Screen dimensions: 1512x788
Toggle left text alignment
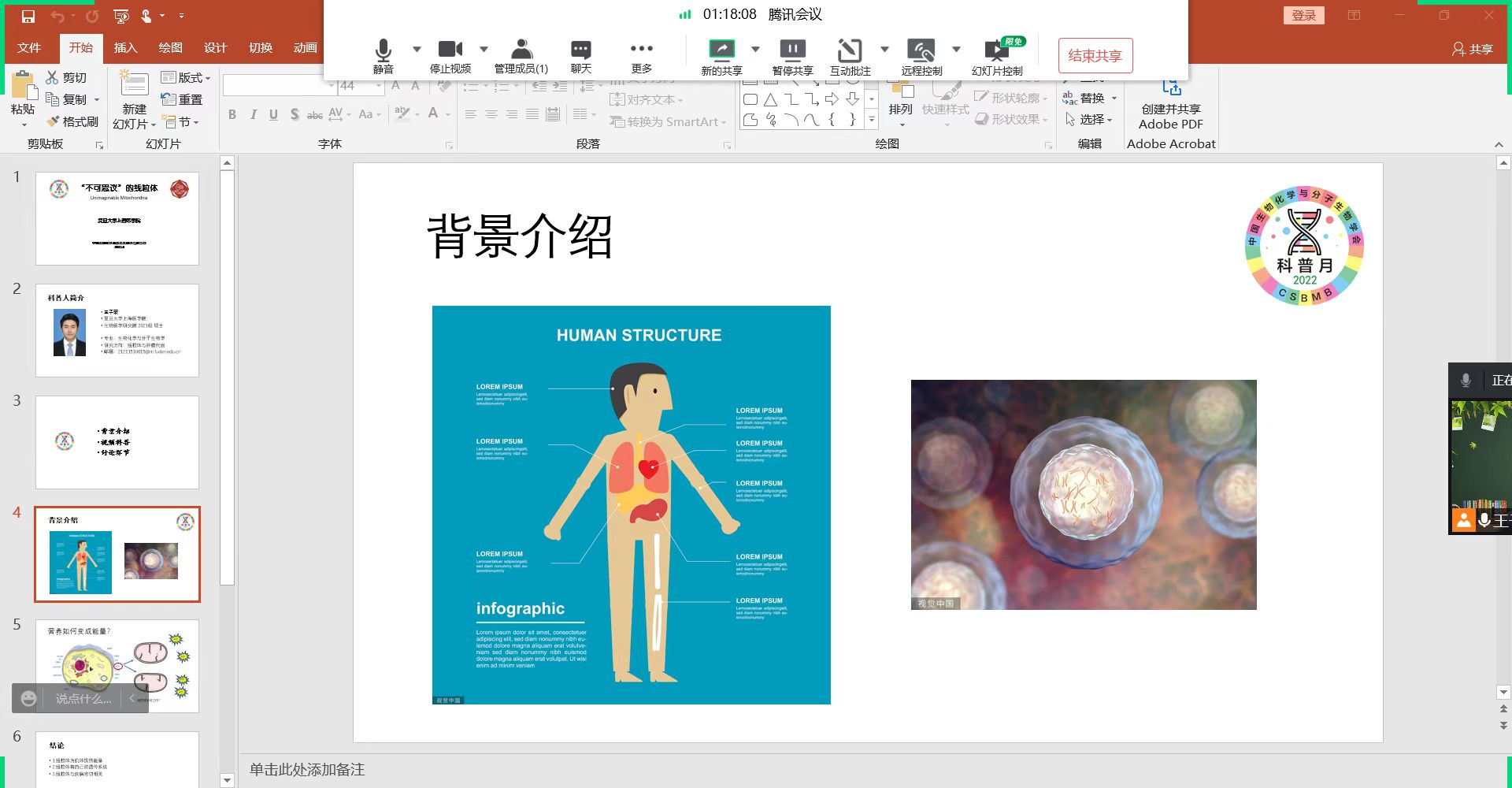(x=470, y=114)
